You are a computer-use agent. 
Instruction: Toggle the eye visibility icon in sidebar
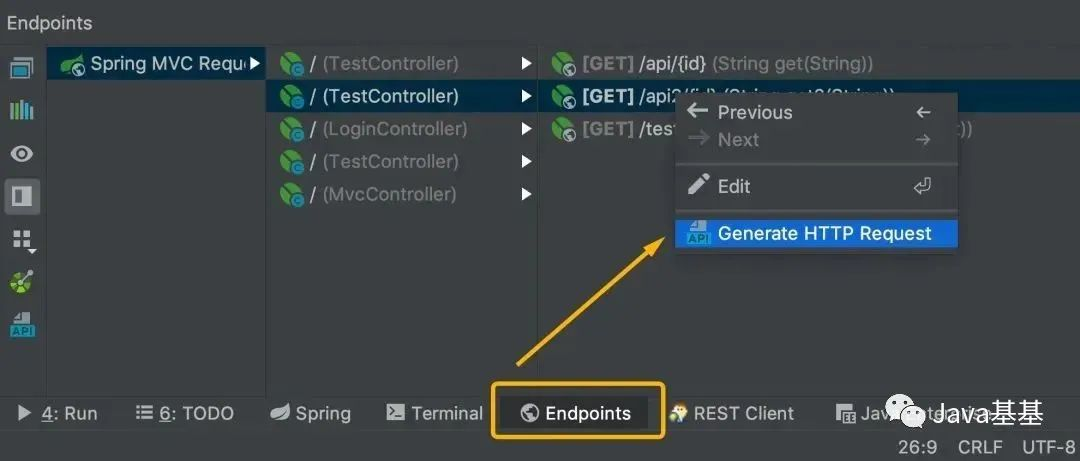(x=21, y=154)
